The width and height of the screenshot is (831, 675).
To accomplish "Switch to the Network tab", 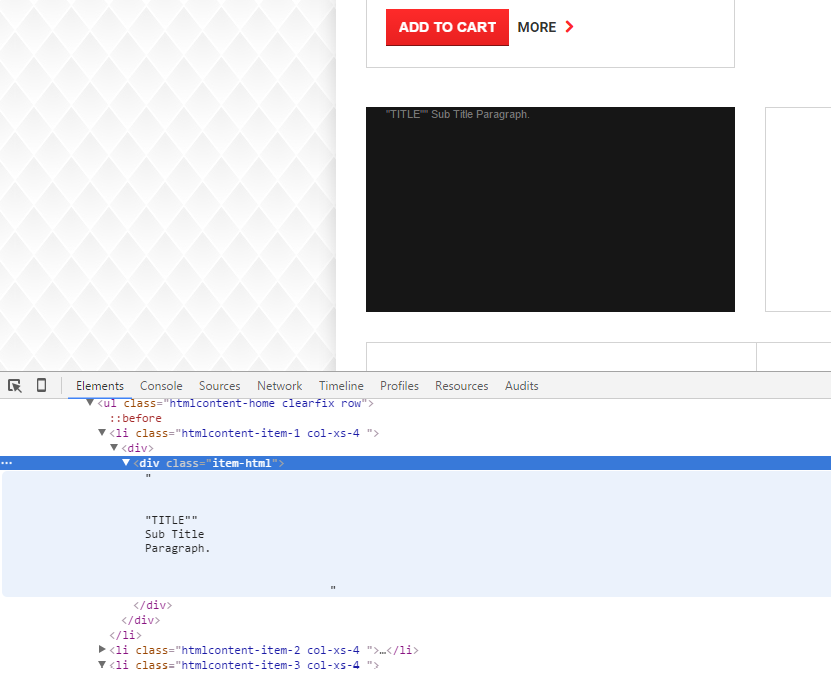I will tap(280, 386).
